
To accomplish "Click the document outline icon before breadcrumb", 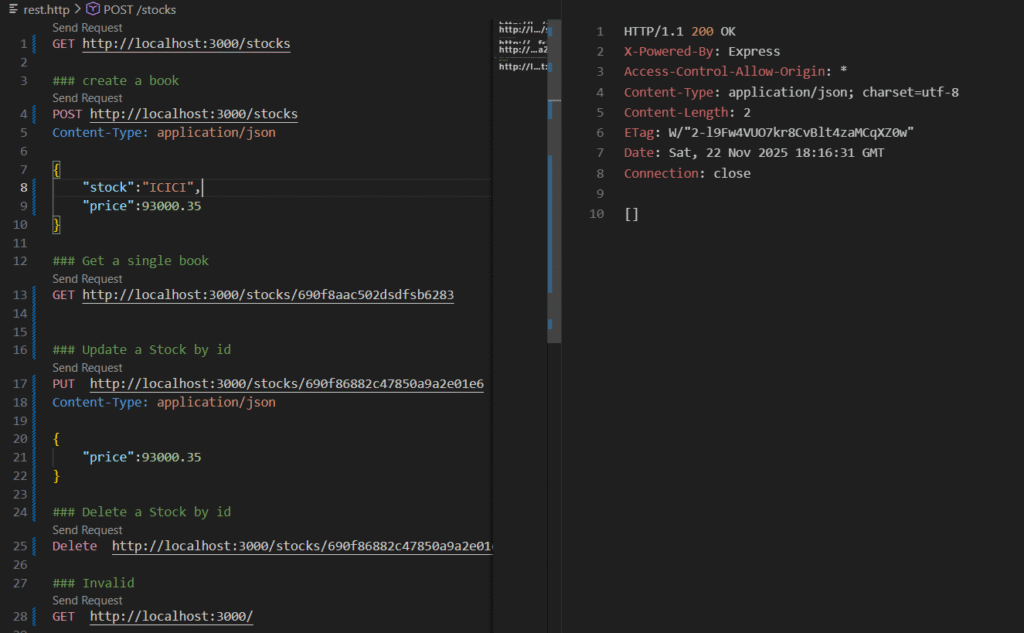I will coord(12,9).
